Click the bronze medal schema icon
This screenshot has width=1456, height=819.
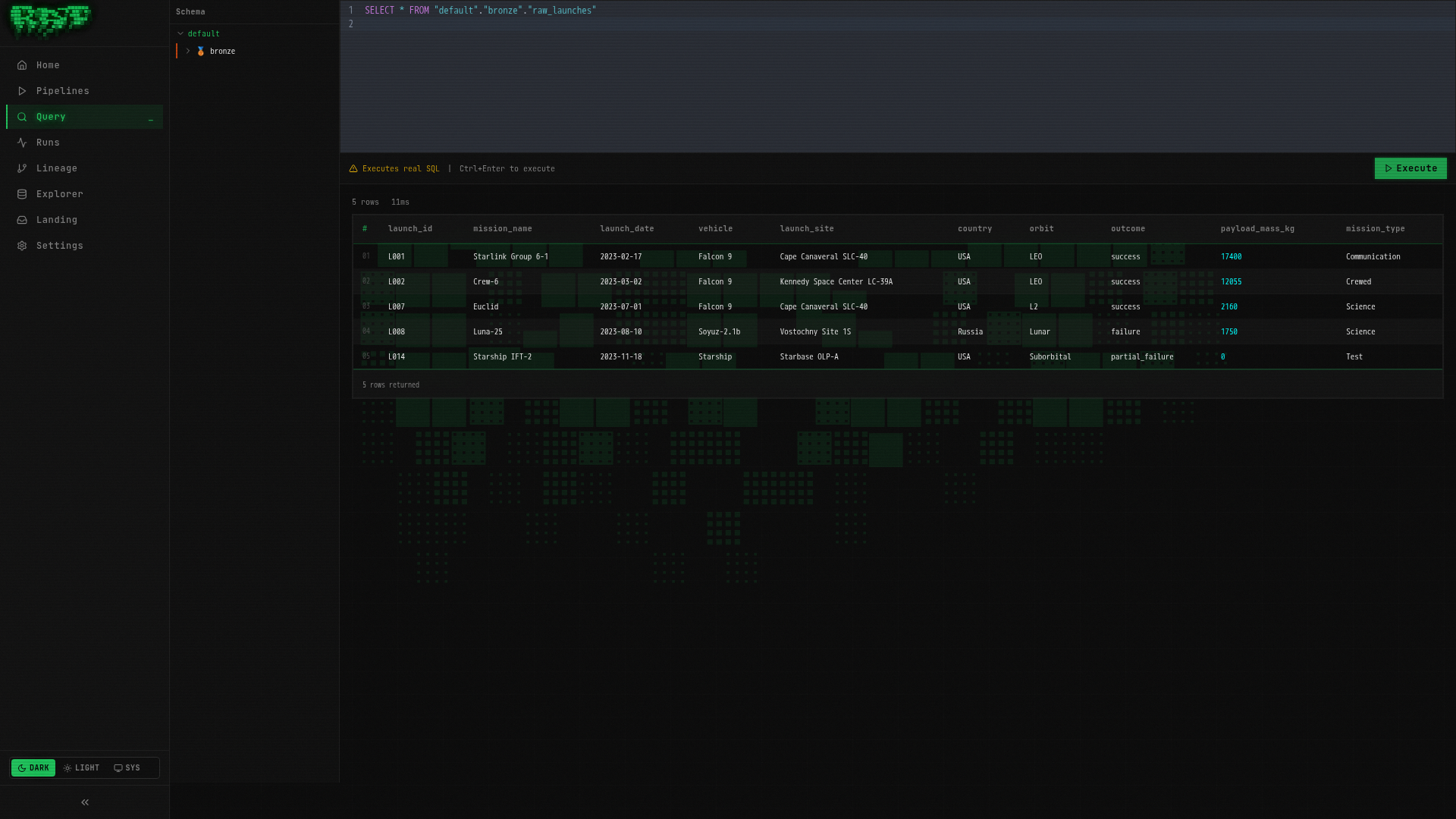201,52
